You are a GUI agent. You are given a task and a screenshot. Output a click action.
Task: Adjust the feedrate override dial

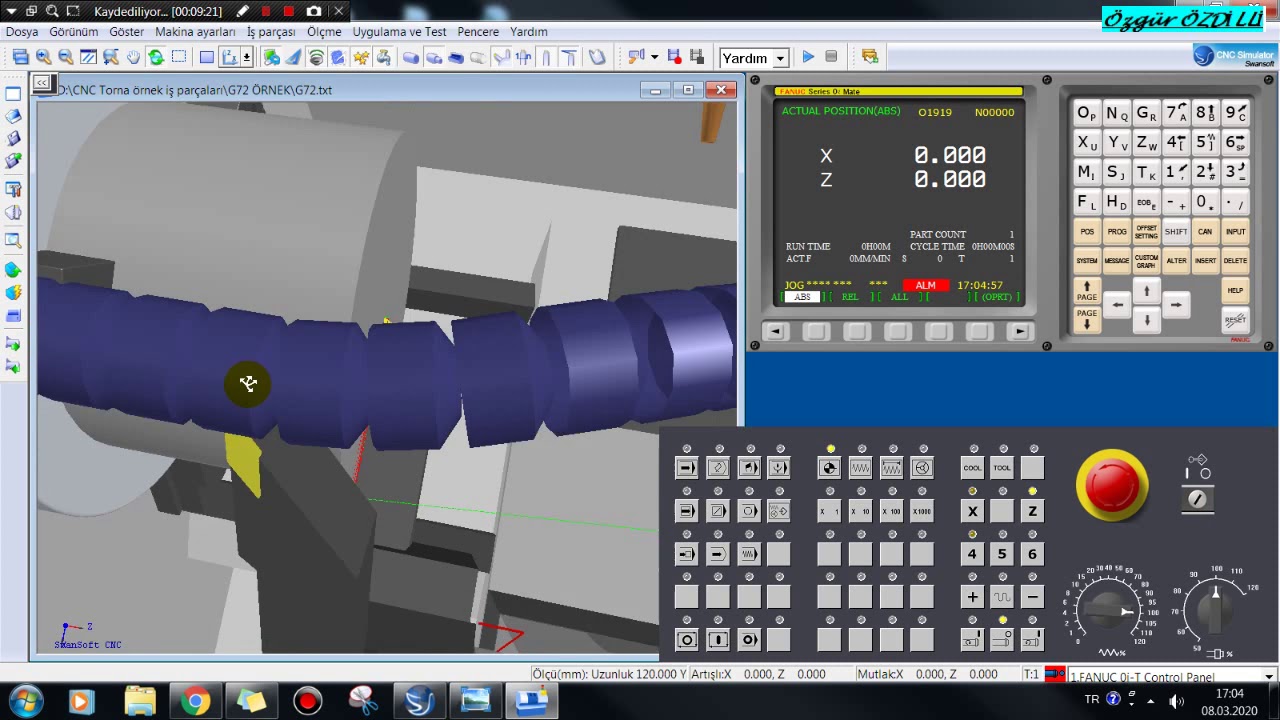pyautogui.click(x=1111, y=610)
